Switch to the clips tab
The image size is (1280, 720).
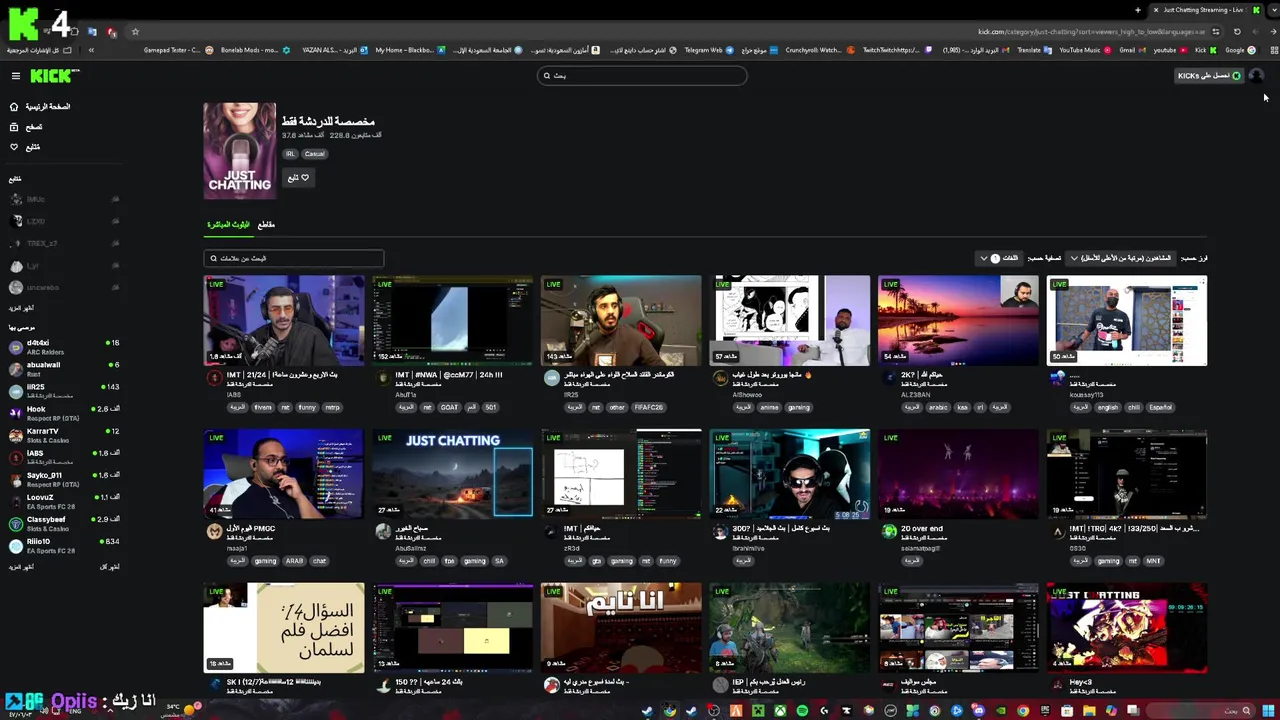(266, 224)
